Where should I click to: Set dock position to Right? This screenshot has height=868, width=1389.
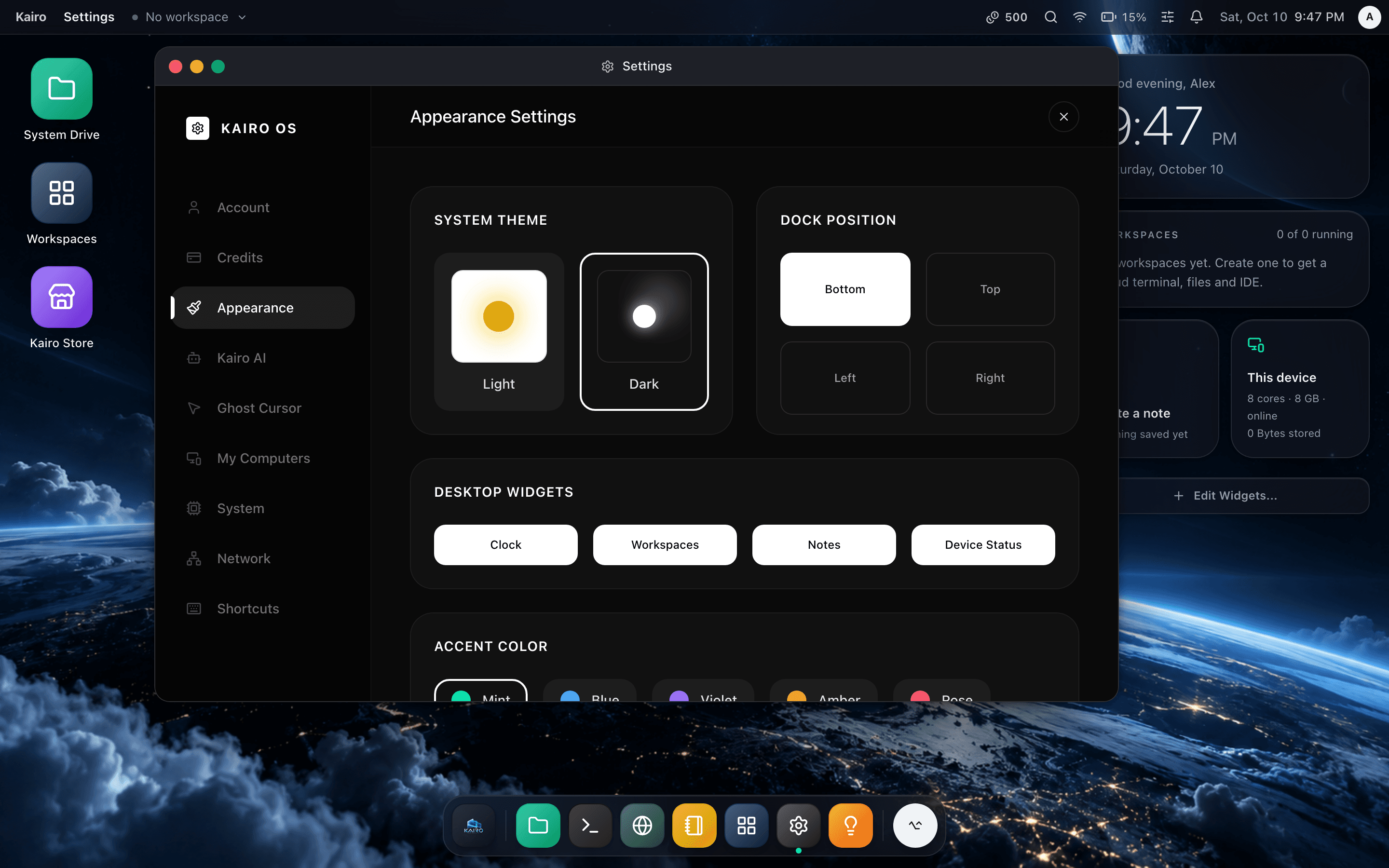click(990, 378)
